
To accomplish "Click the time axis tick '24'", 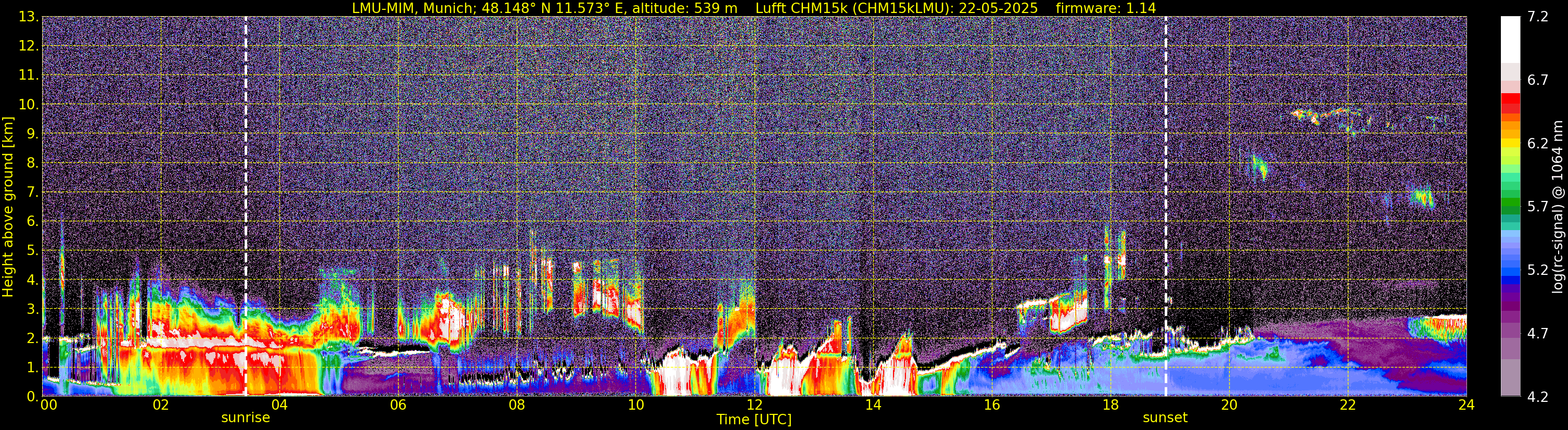I will click(1467, 406).
